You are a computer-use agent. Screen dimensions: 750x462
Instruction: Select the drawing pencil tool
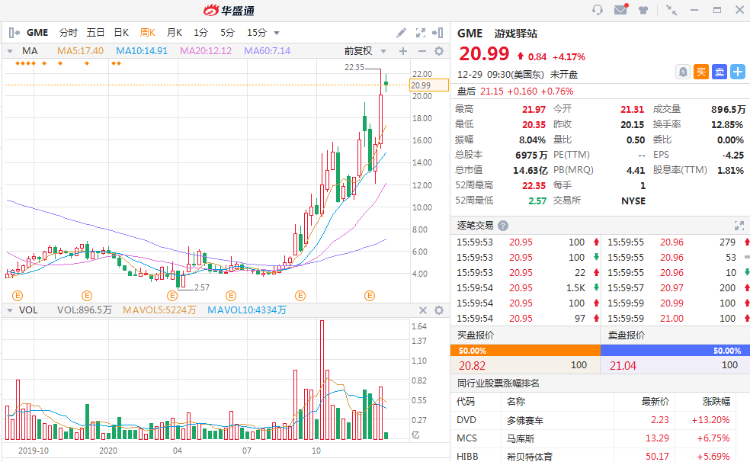(401, 33)
